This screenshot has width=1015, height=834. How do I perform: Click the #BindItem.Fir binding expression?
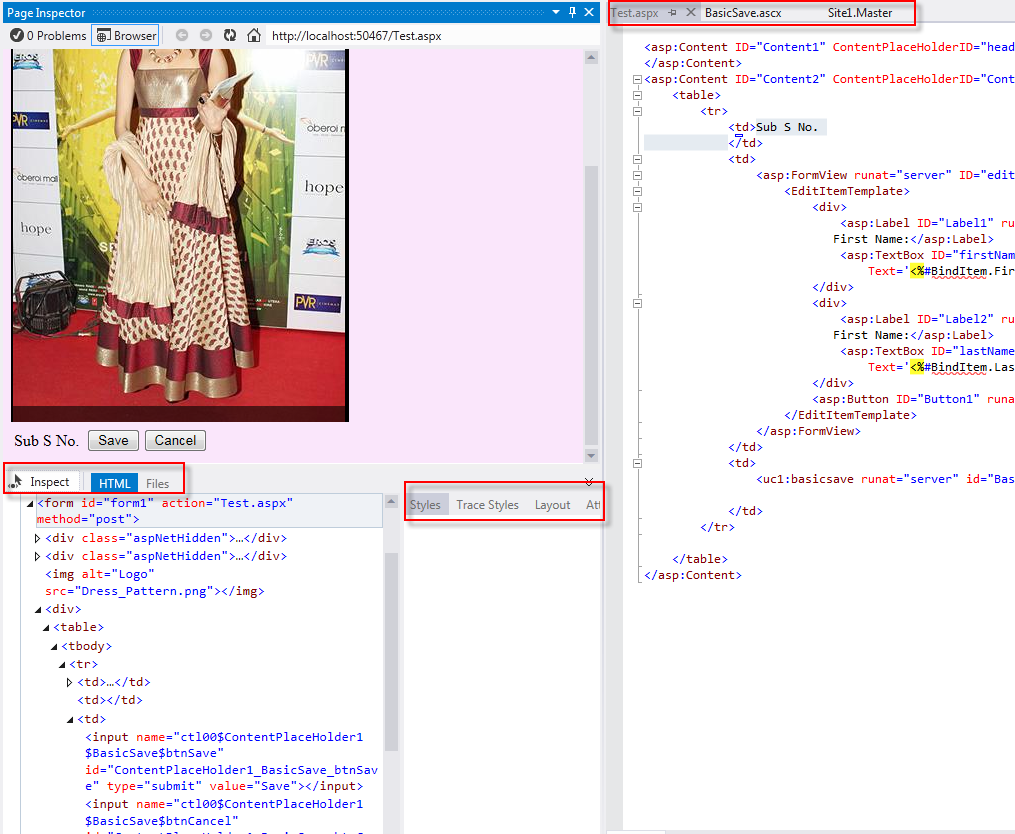(x=969, y=271)
